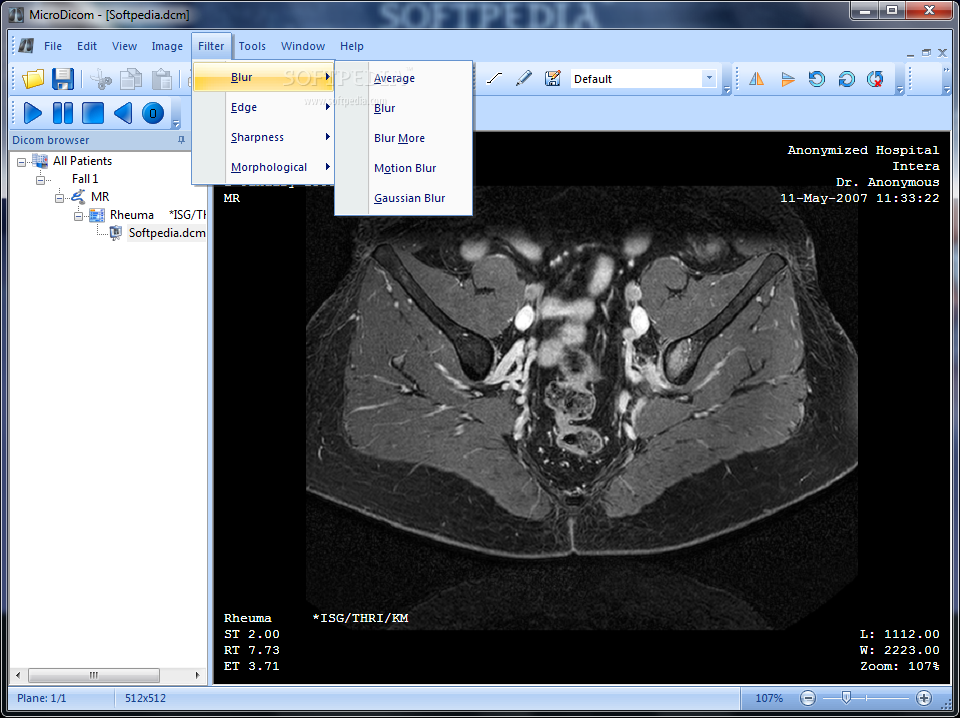This screenshot has height=718, width=960.
Task: Pin the Dicom browser panel
Action: (x=181, y=140)
